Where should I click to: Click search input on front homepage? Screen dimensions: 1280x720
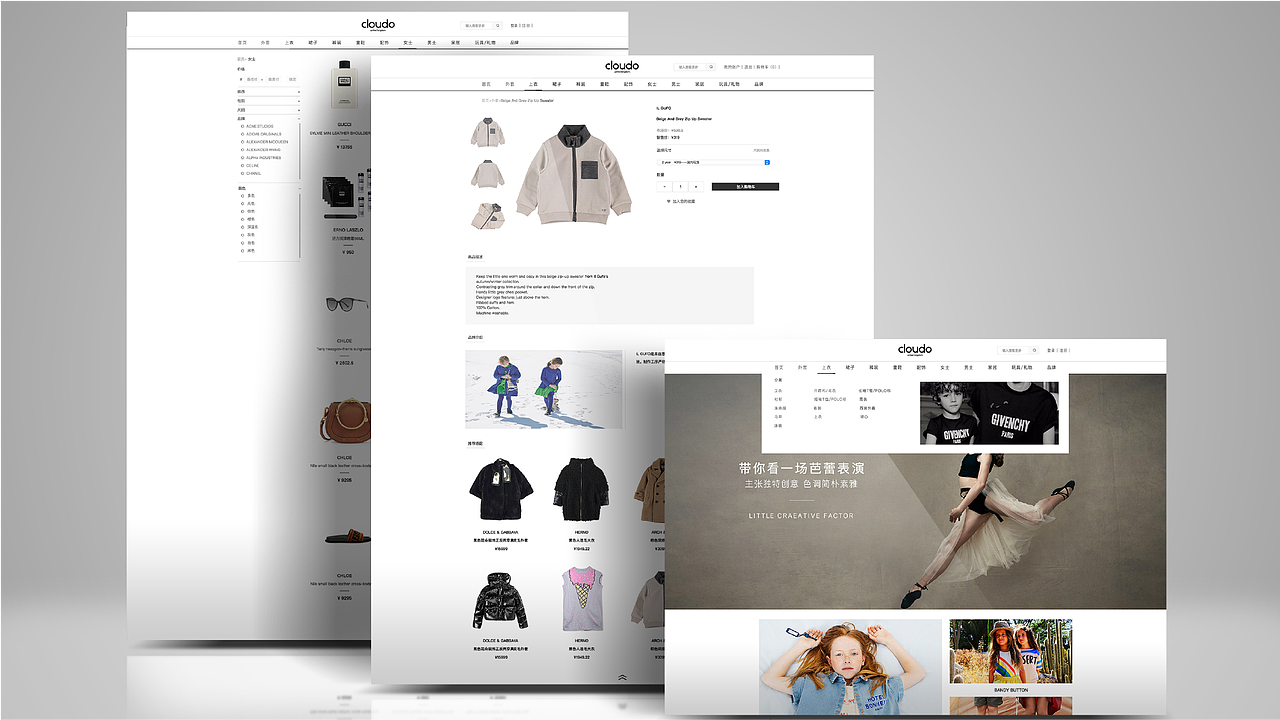1012,350
